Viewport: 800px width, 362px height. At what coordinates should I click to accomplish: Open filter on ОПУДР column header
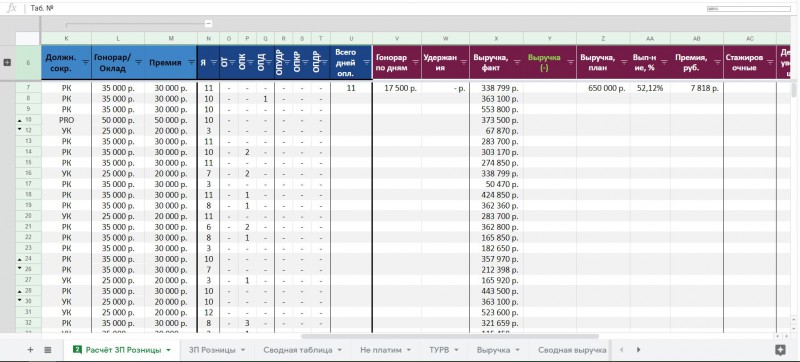tap(288, 62)
